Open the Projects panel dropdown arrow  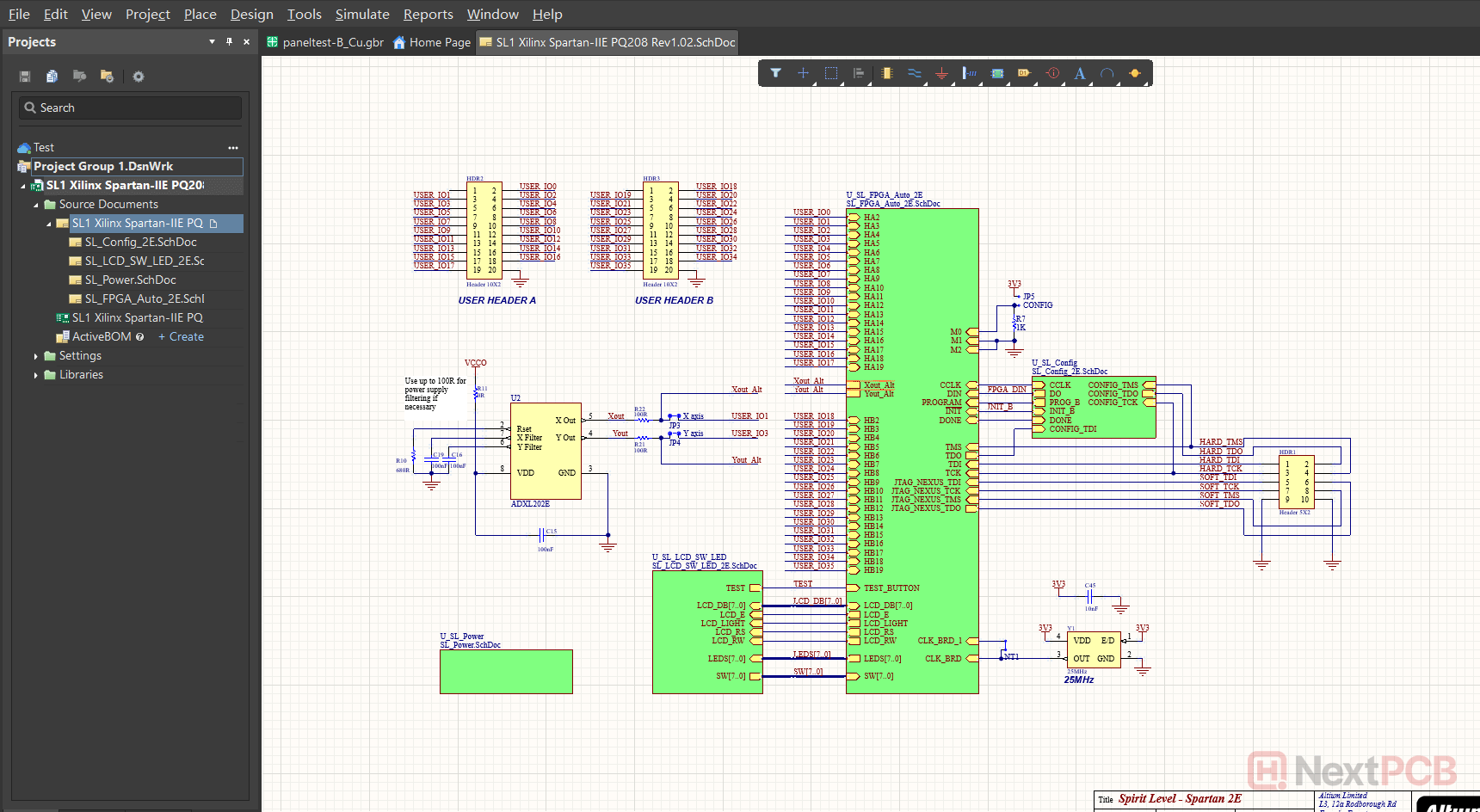[212, 41]
